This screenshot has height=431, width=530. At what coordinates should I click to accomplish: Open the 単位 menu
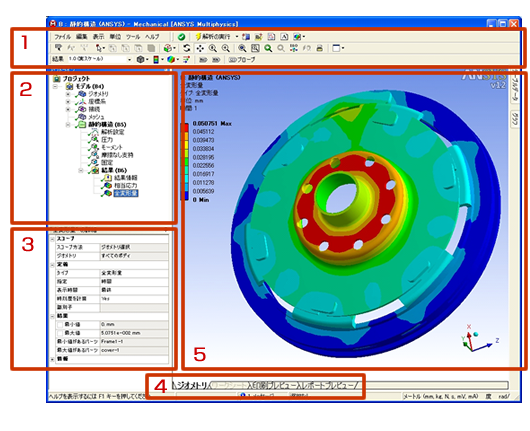[x=115, y=37]
